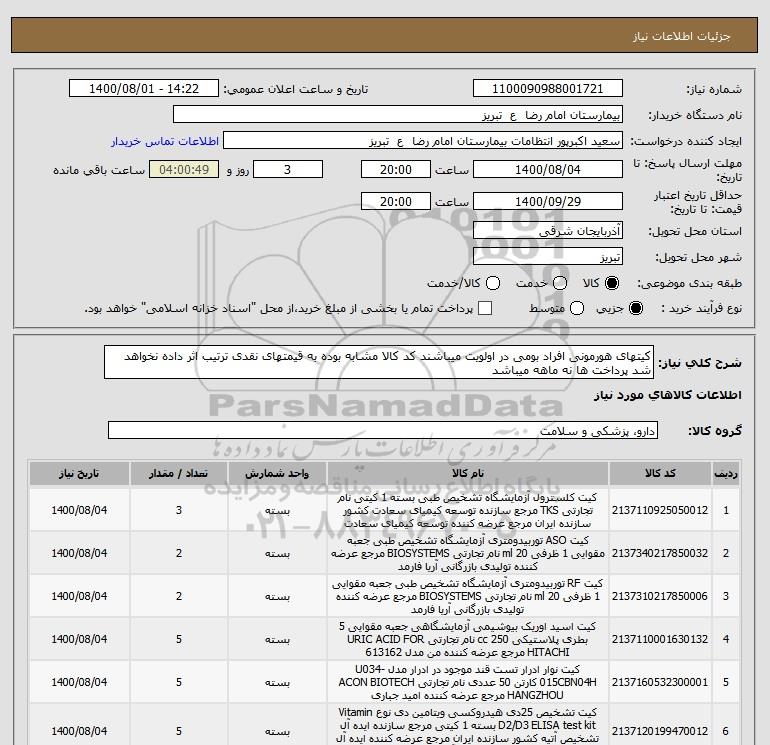
Task: Click the Vitamin D2/D3 ELISA kit product name
Action: click(x=468, y=725)
